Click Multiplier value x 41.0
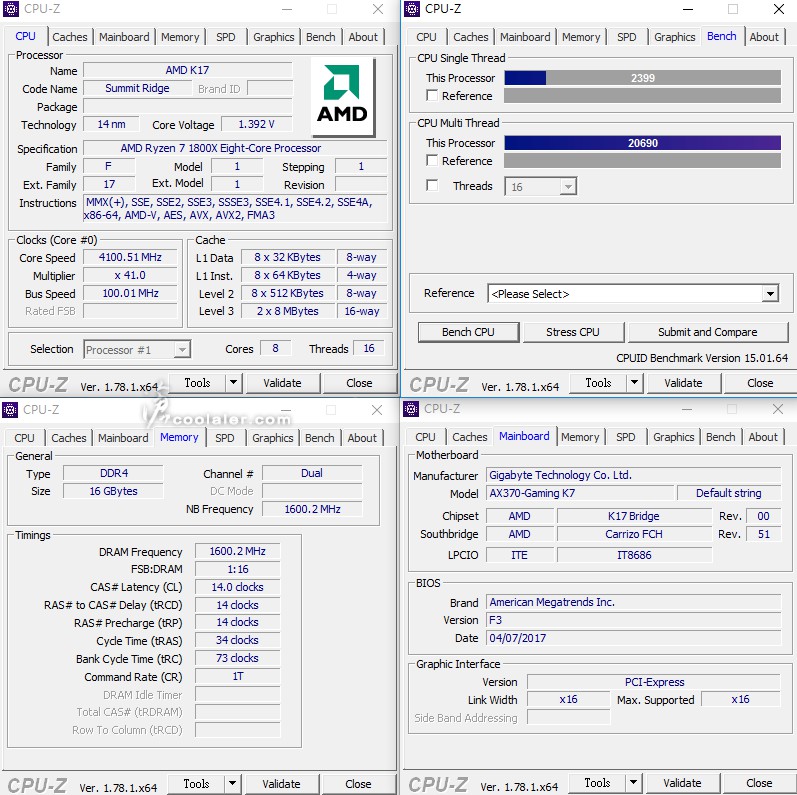Screen dimensions: 797x795 point(130,276)
